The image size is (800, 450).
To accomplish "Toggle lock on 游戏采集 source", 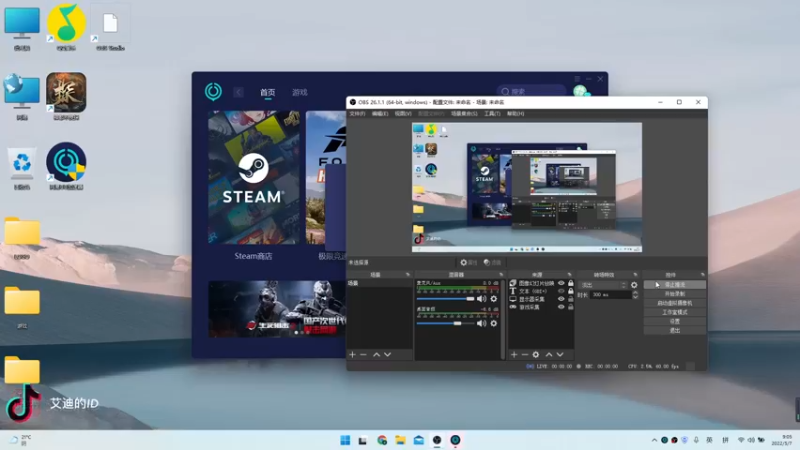I will pyautogui.click(x=570, y=307).
